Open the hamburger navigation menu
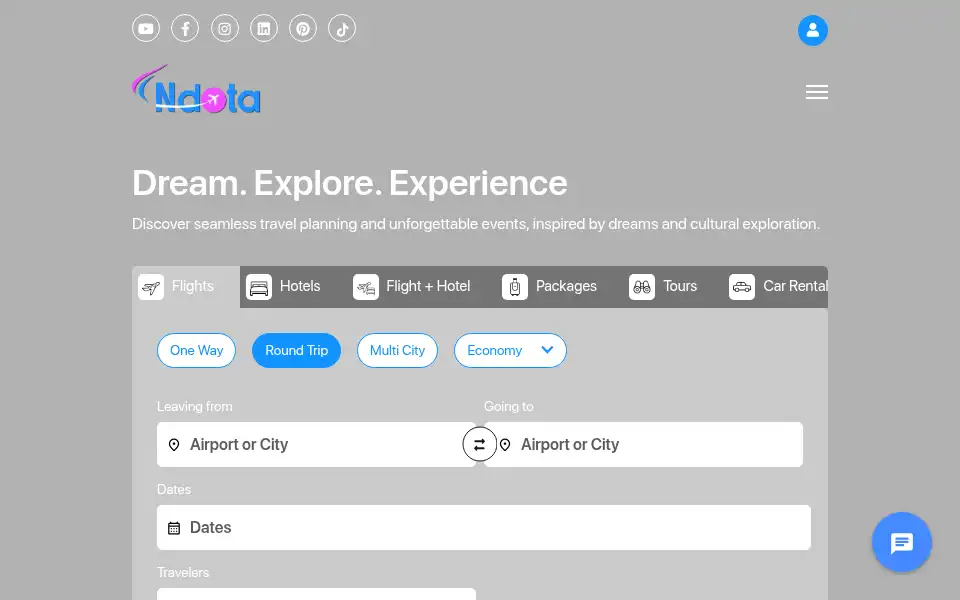The image size is (960, 600). click(x=817, y=92)
